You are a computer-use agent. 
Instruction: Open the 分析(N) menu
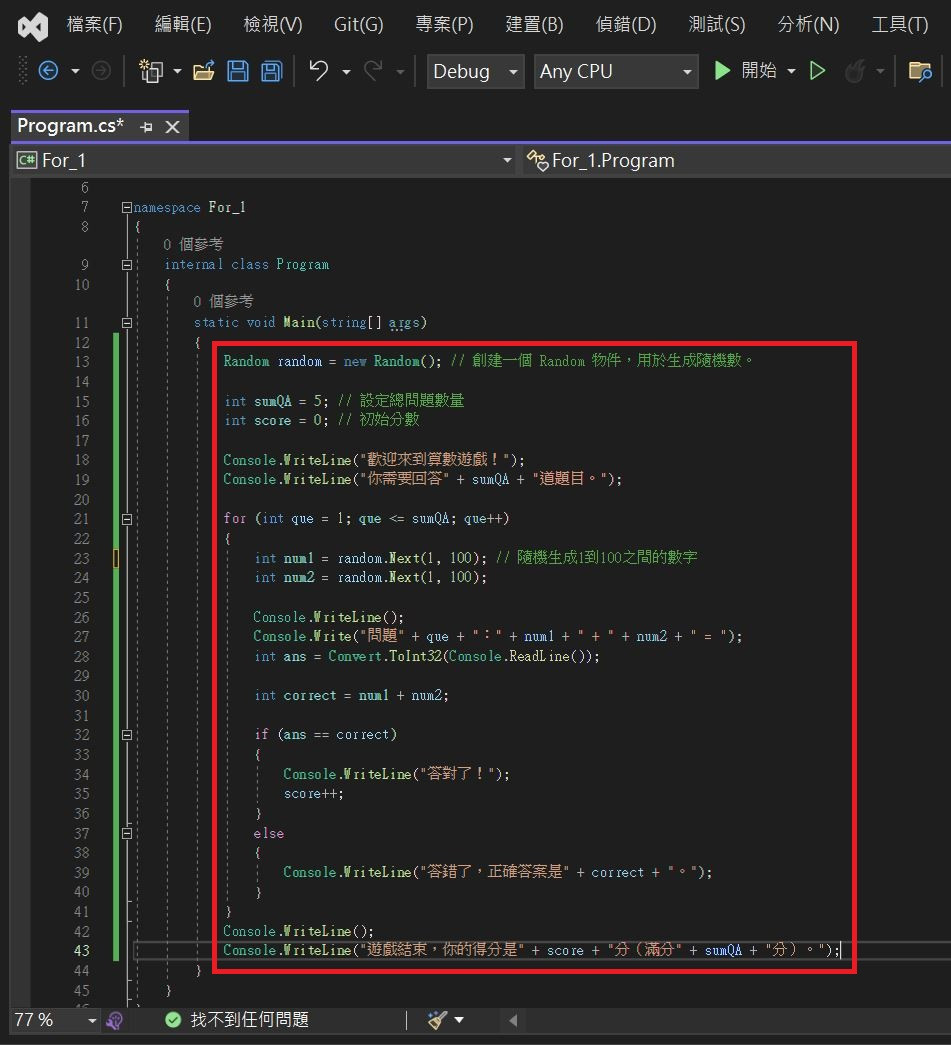click(808, 25)
